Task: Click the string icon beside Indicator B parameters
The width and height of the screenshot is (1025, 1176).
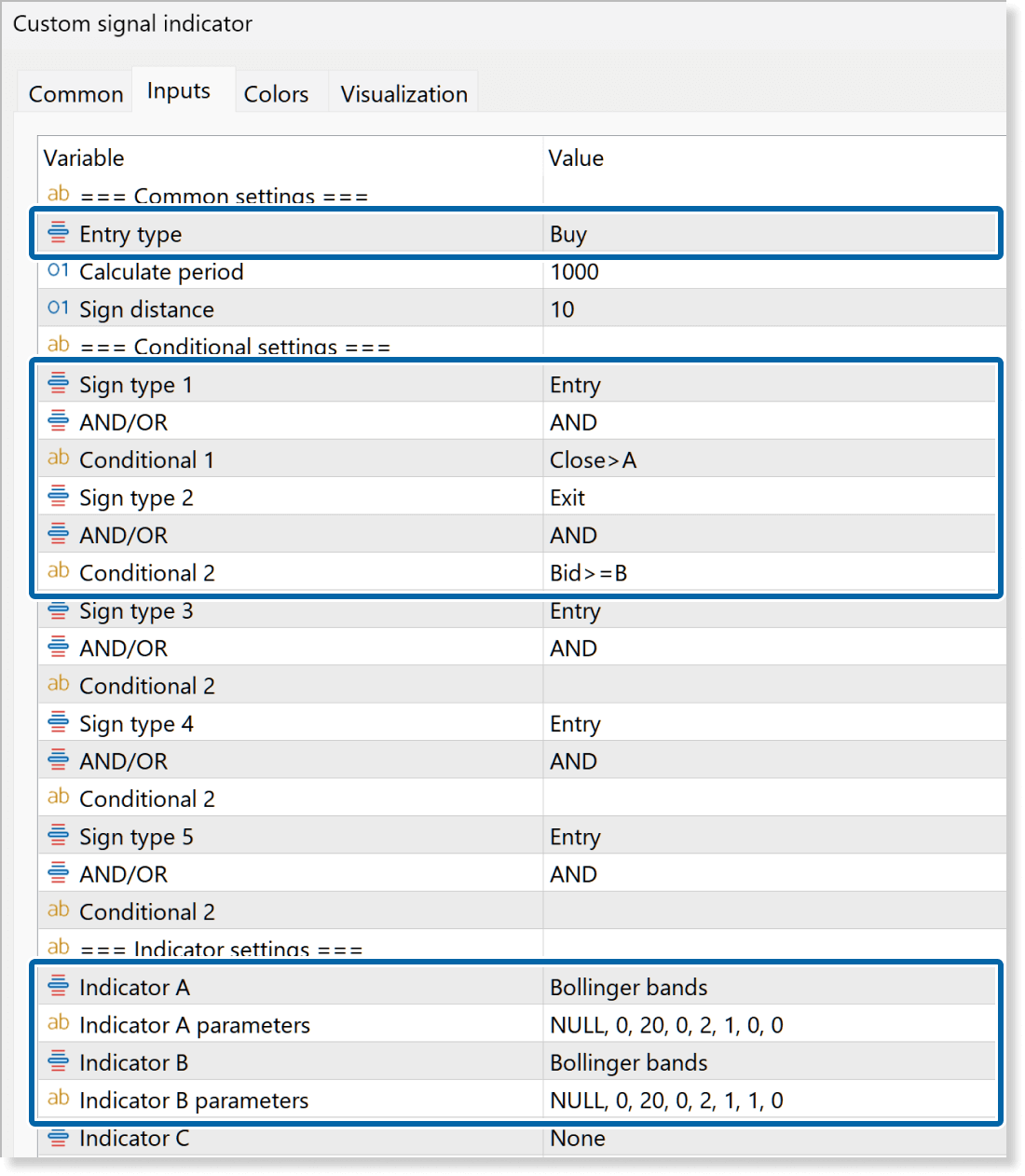Action: [x=58, y=1099]
